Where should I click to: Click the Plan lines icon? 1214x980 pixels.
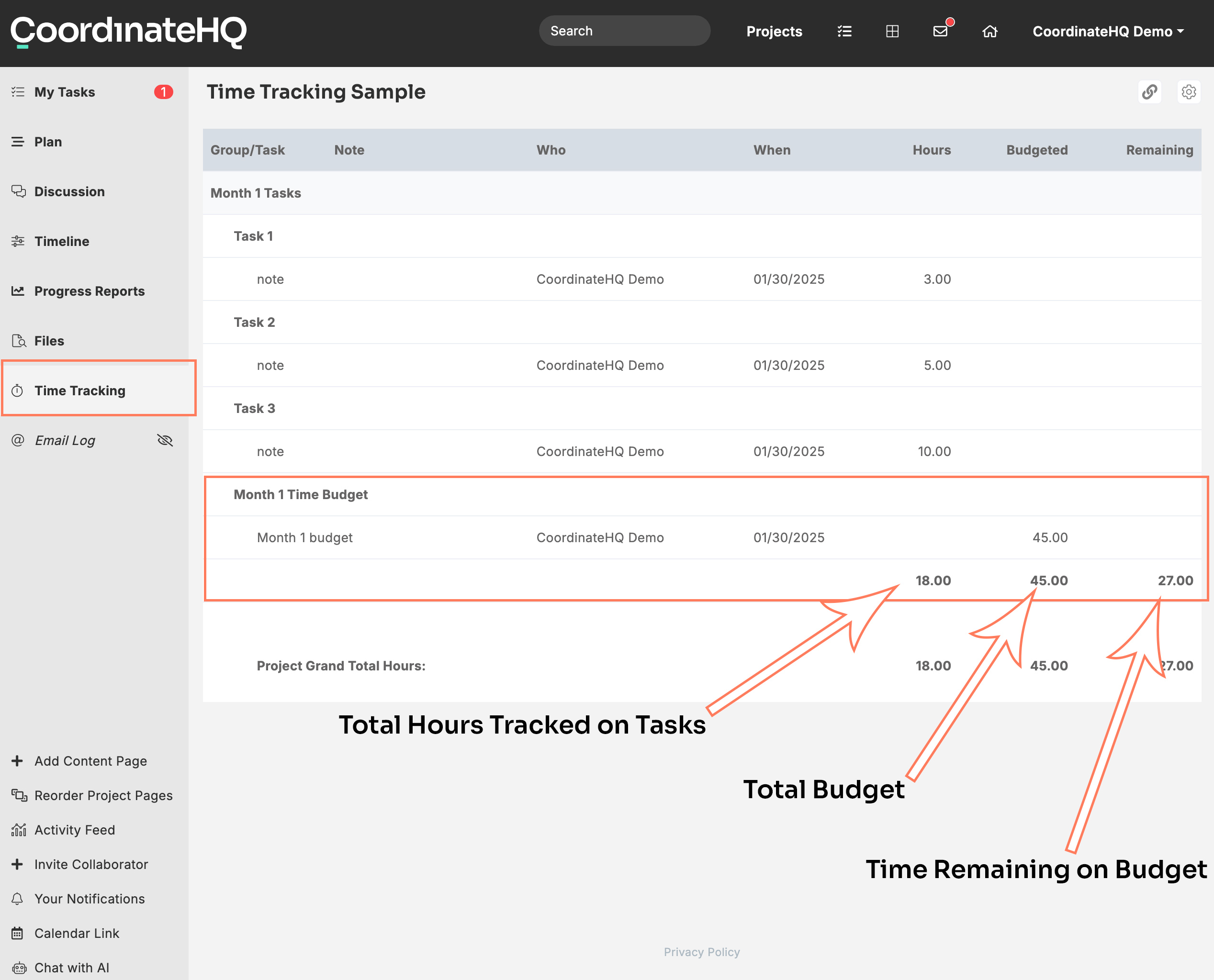click(x=18, y=142)
